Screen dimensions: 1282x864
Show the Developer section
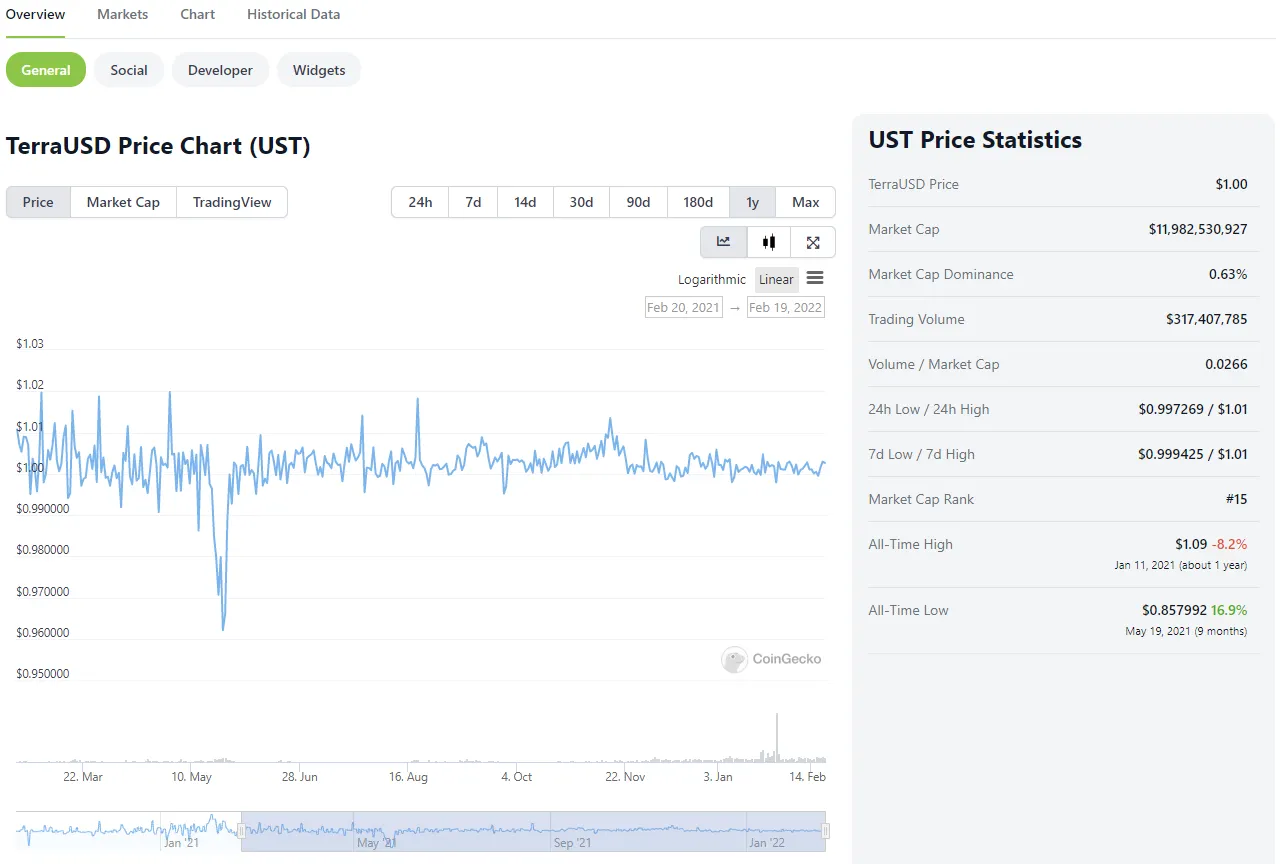[220, 70]
